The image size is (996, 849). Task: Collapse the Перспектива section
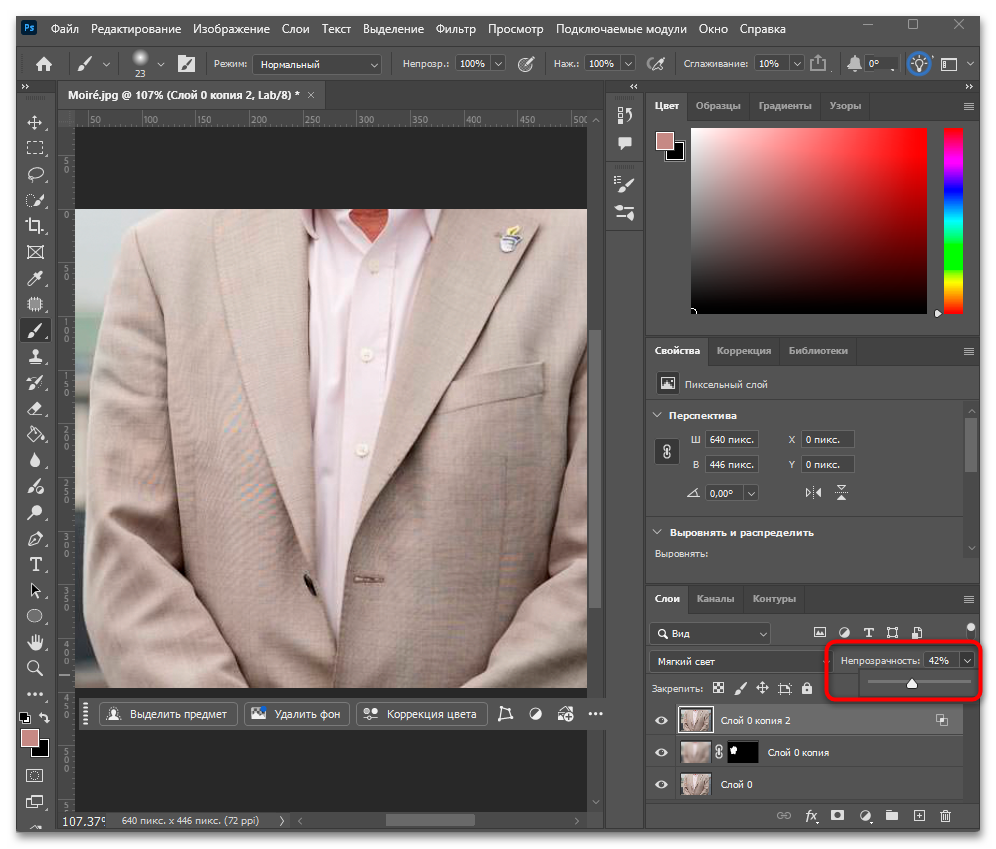657,415
